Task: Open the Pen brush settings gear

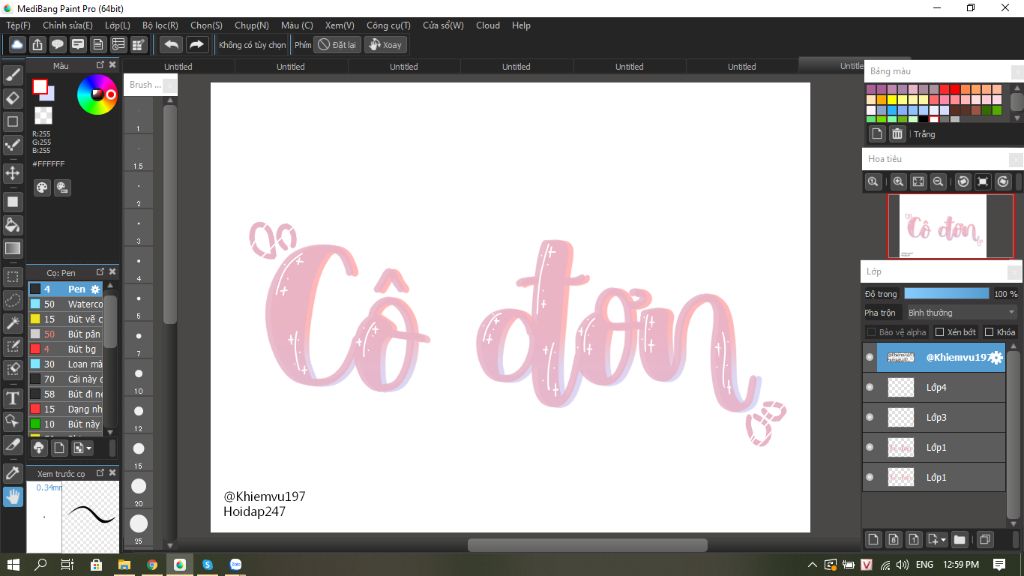Action: tap(95, 289)
